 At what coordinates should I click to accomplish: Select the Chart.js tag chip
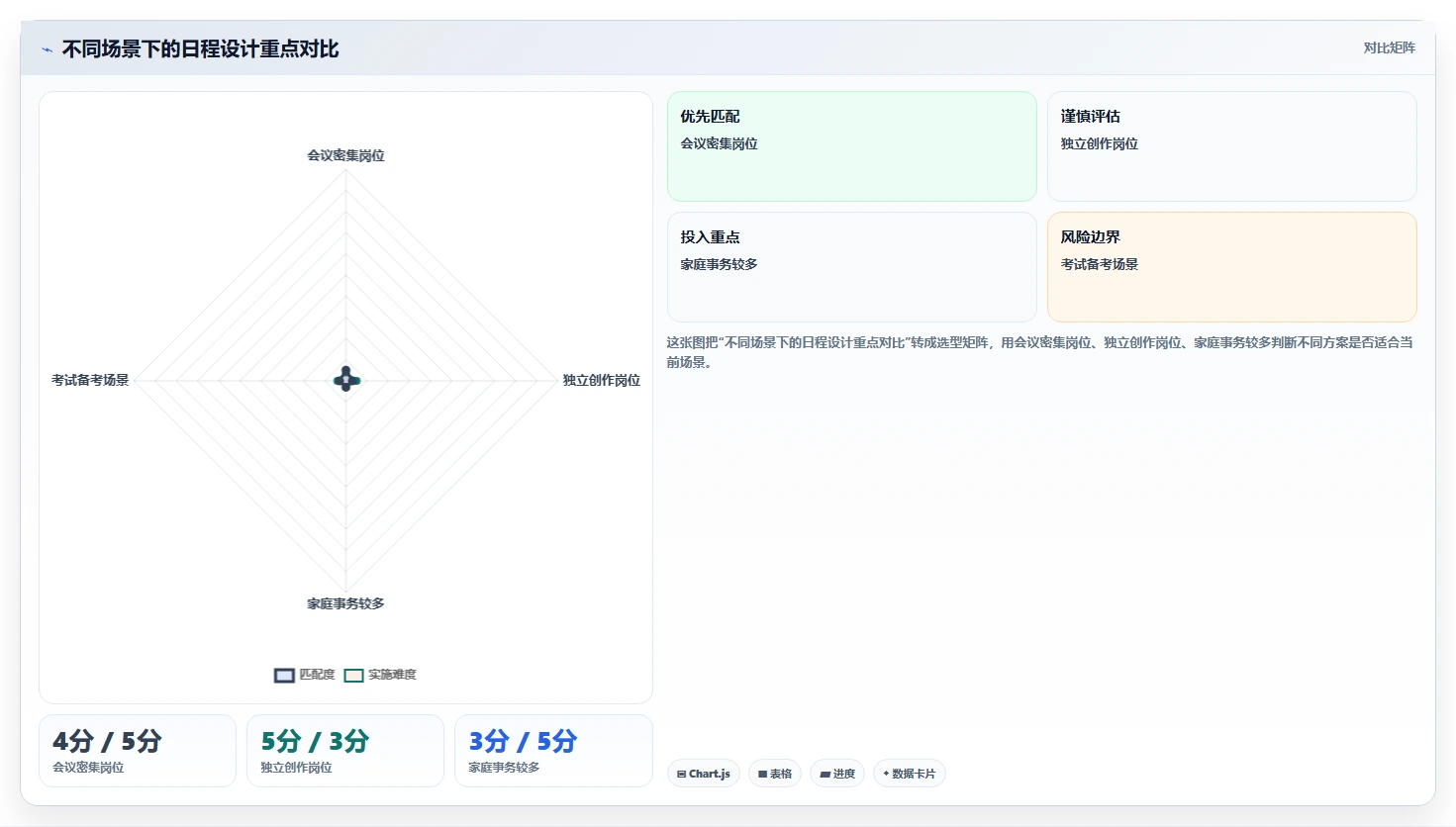(x=704, y=774)
